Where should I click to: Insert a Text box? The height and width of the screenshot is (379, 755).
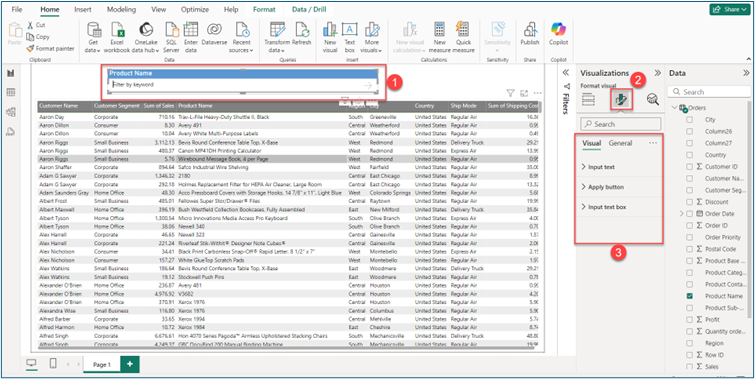[350, 38]
